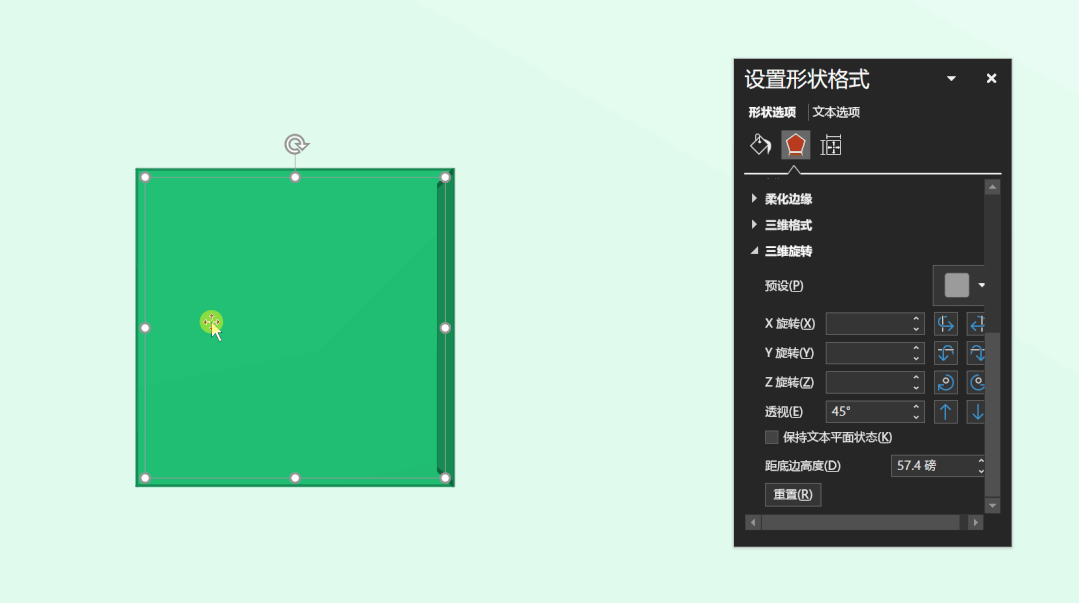Click the top-right resize handle of shape
This screenshot has height=603, width=1079.
coord(445,178)
